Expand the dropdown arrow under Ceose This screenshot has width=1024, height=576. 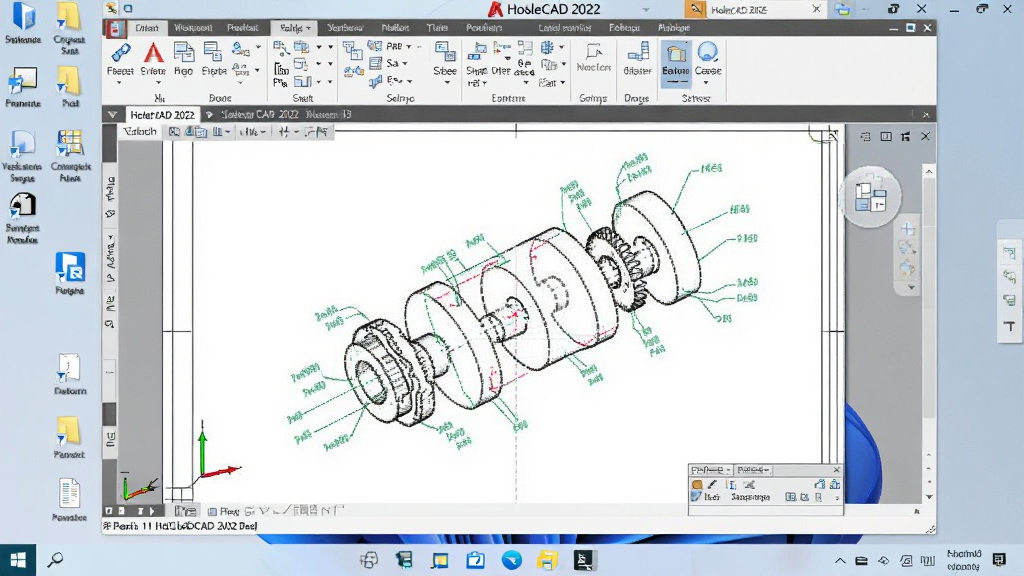pos(706,83)
